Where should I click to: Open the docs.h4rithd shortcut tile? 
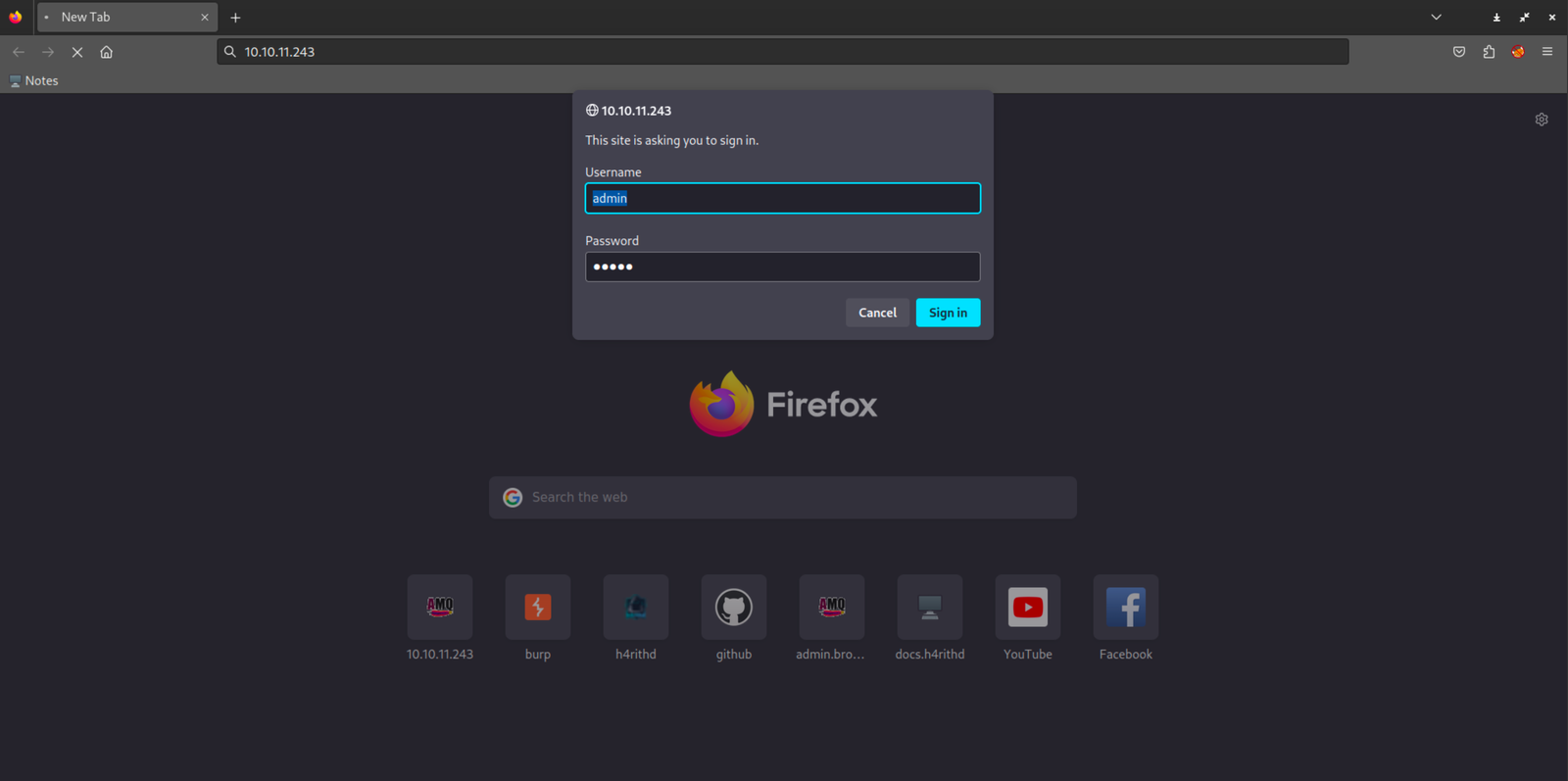[x=929, y=608]
